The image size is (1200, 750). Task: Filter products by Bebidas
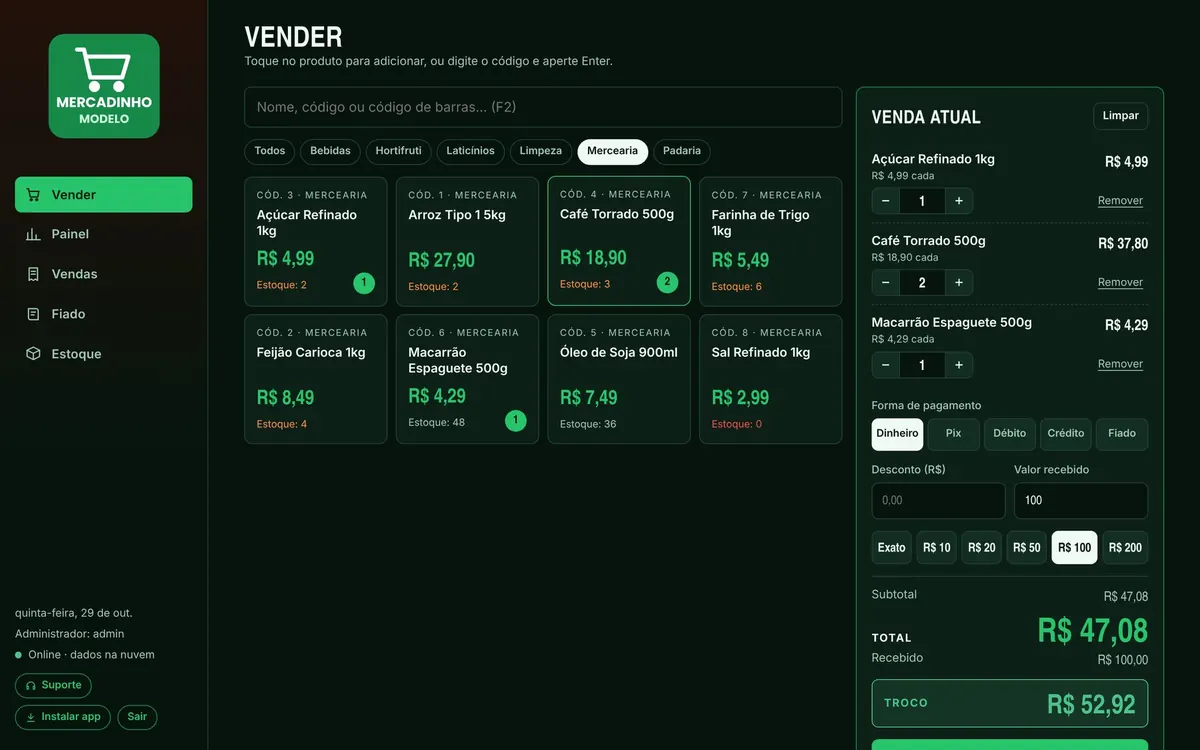[x=330, y=151]
